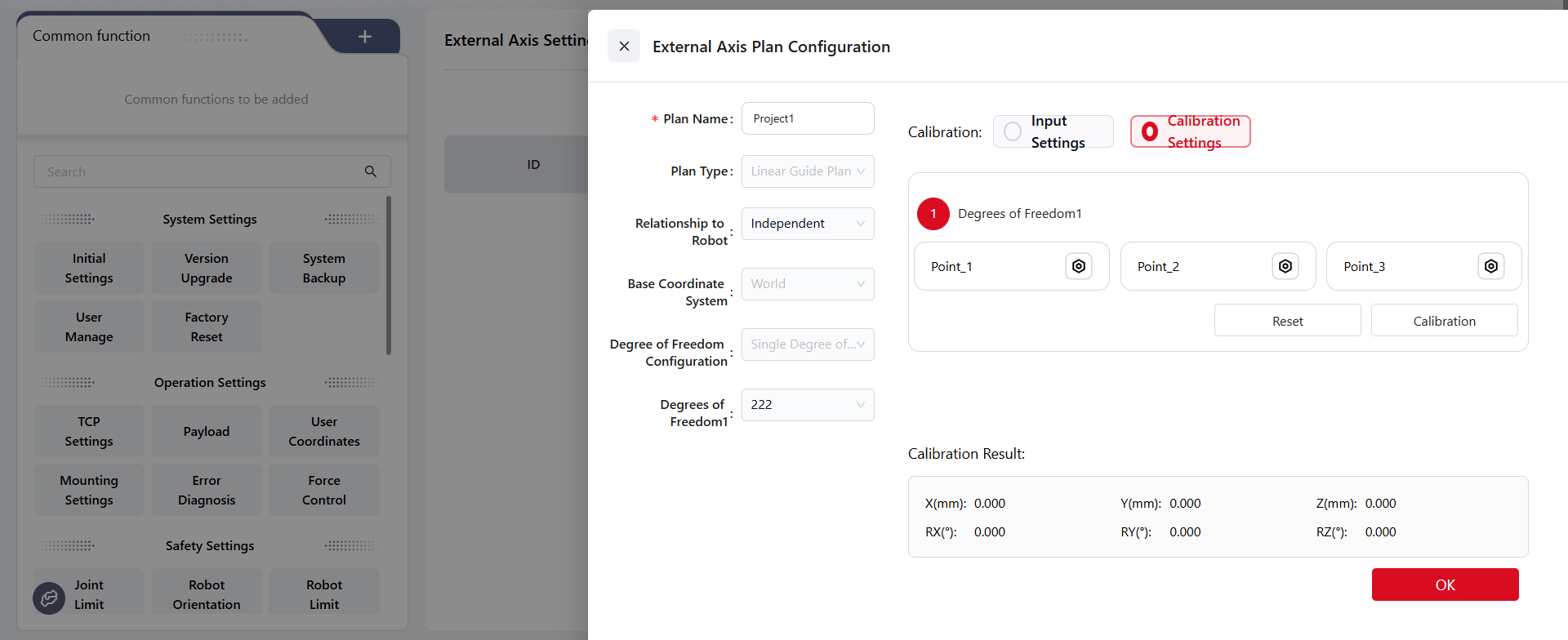
Task: Close the External Axis Plan Configuration panel
Action: [x=624, y=47]
